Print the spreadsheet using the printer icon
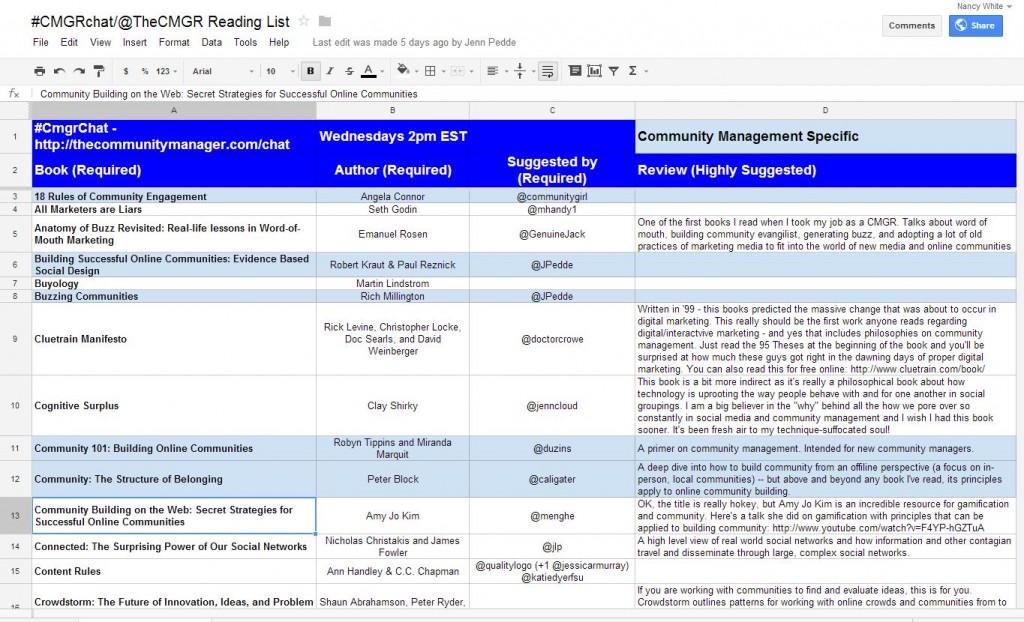This screenshot has width=1024, height=622. pos(40,71)
